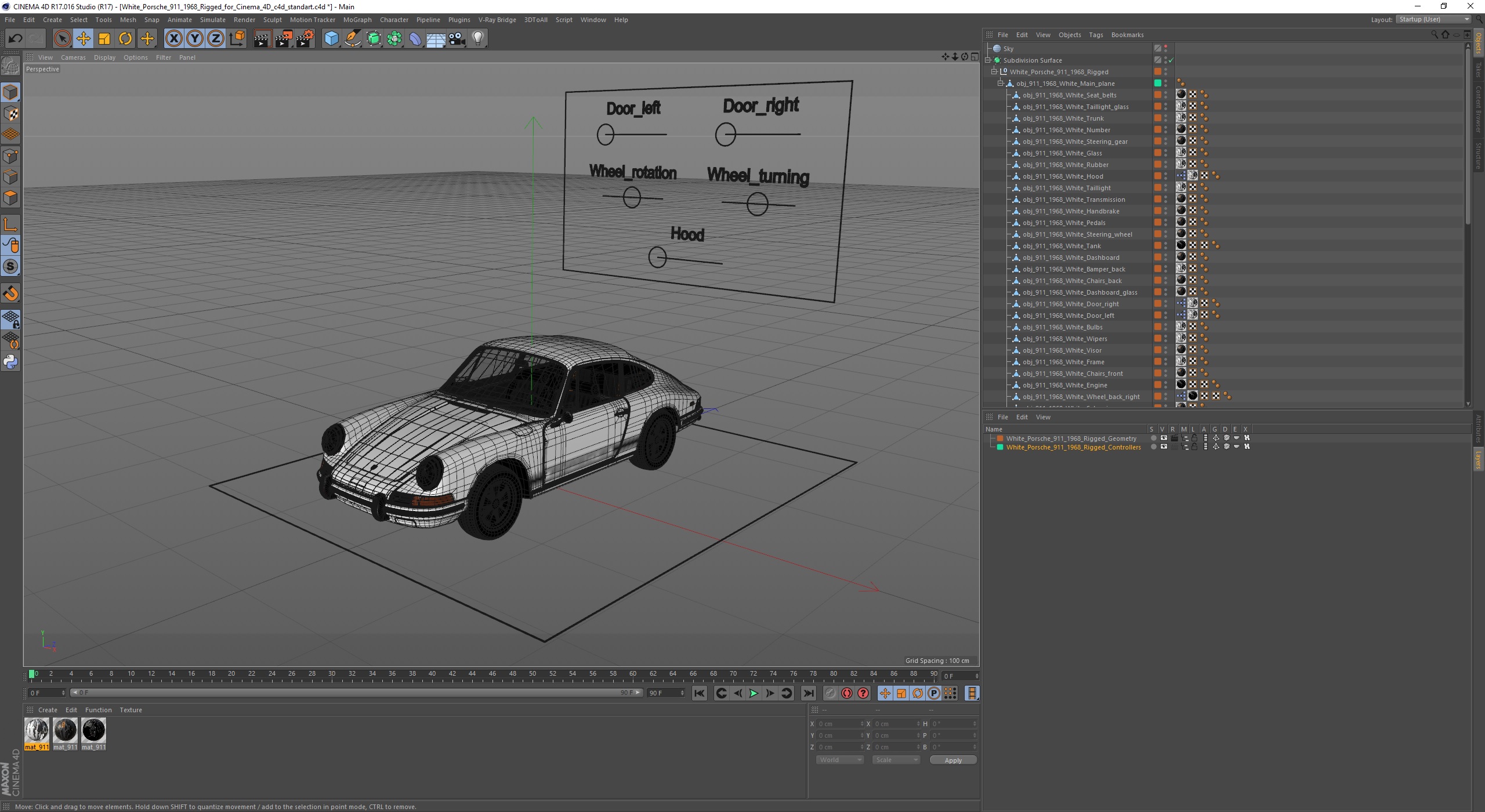Enable the Snap S icon in left toolbar

(10, 267)
